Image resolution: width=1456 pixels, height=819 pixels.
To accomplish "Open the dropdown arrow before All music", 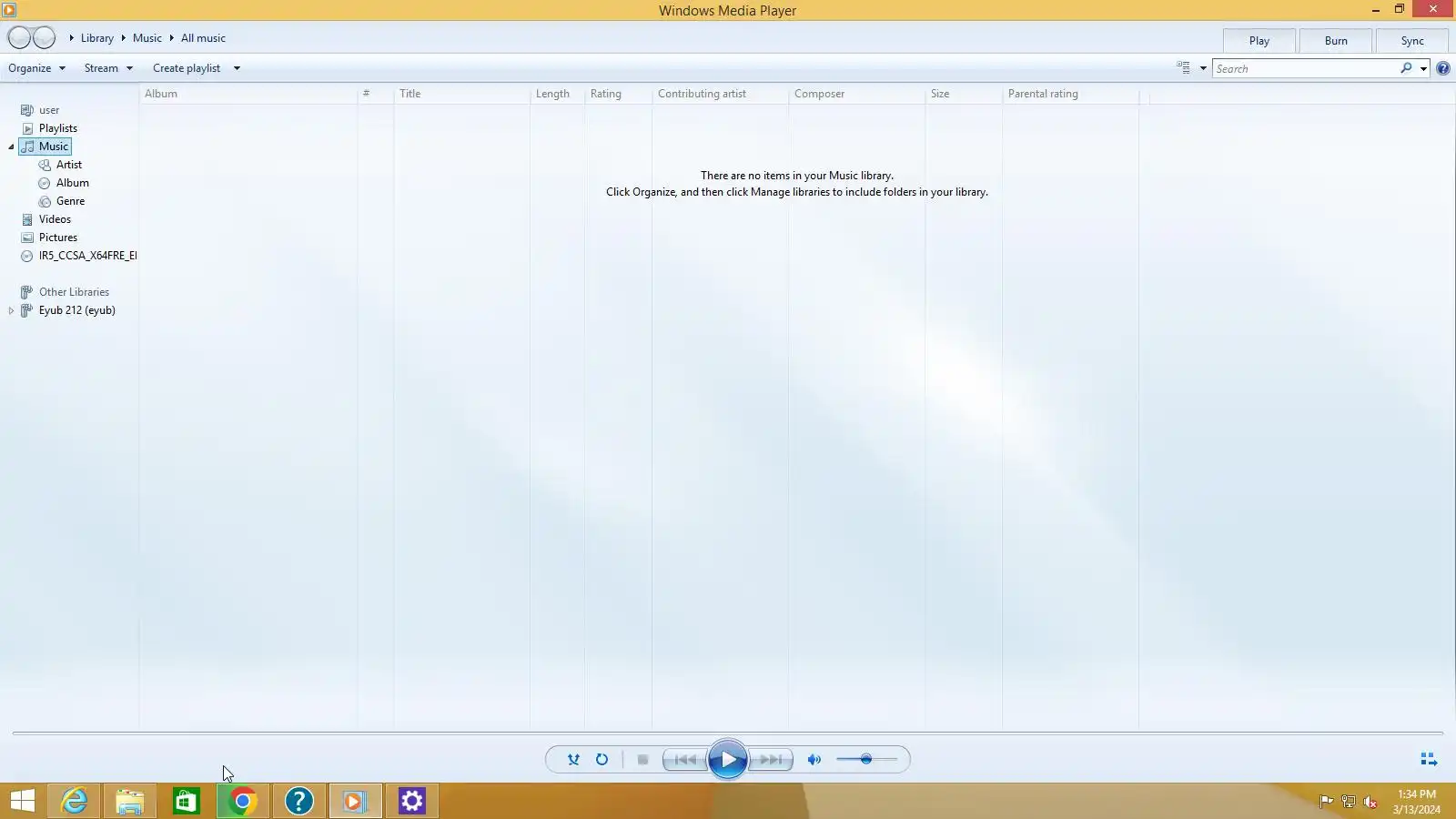I will tap(171, 38).
